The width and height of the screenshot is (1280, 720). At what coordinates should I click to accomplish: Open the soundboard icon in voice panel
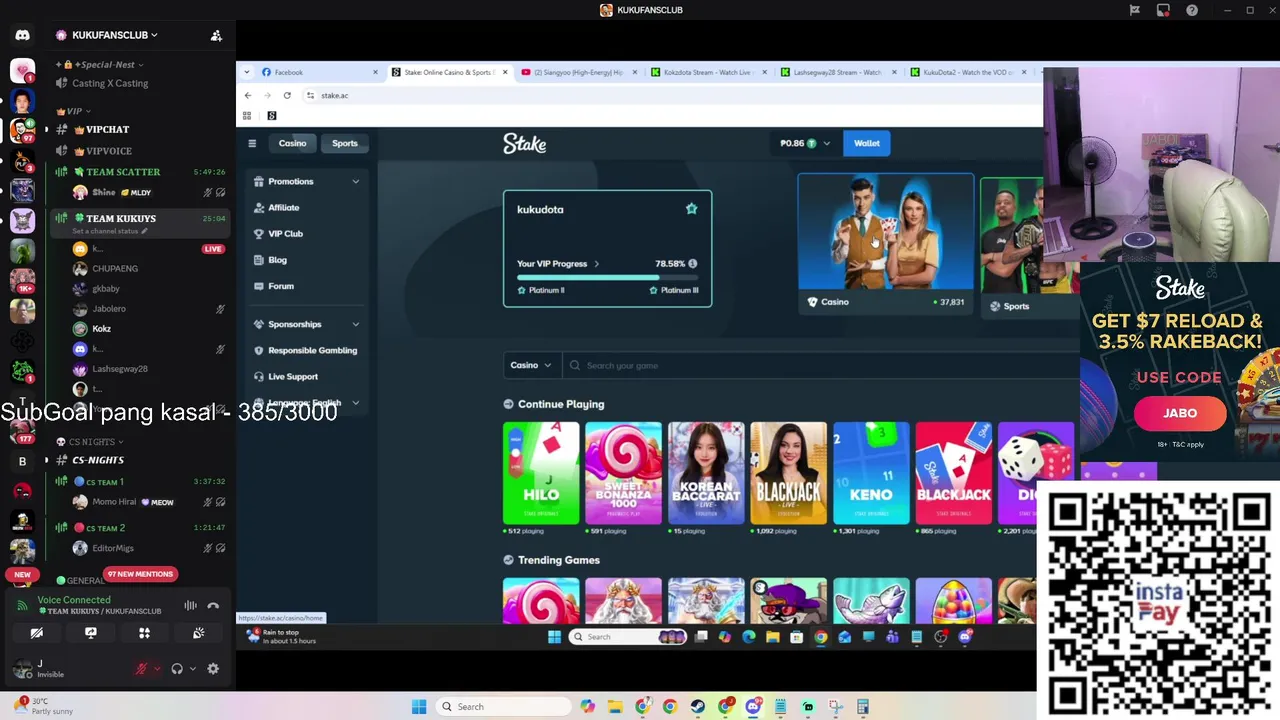pos(198,633)
